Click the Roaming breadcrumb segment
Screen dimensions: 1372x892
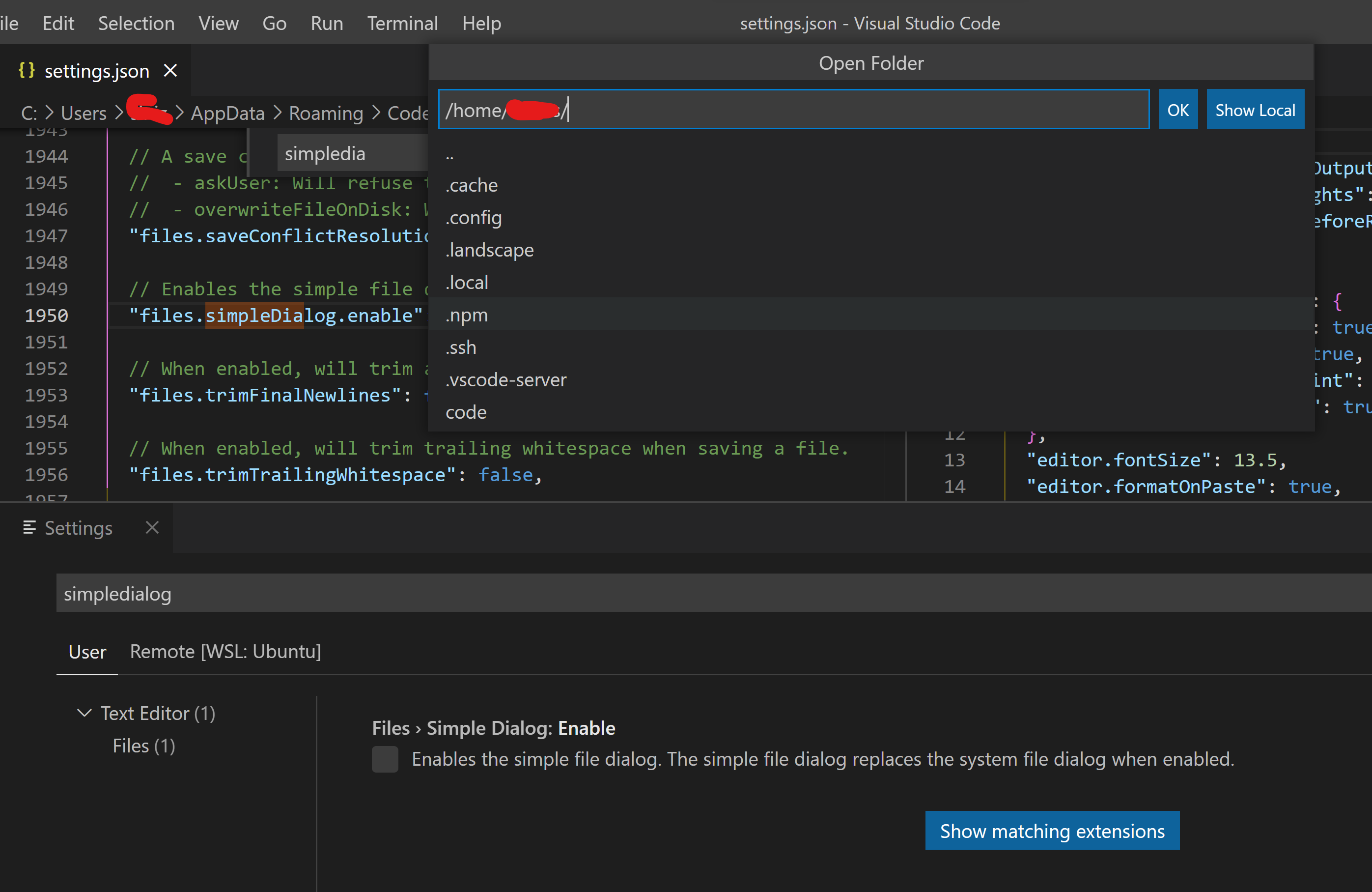point(326,113)
